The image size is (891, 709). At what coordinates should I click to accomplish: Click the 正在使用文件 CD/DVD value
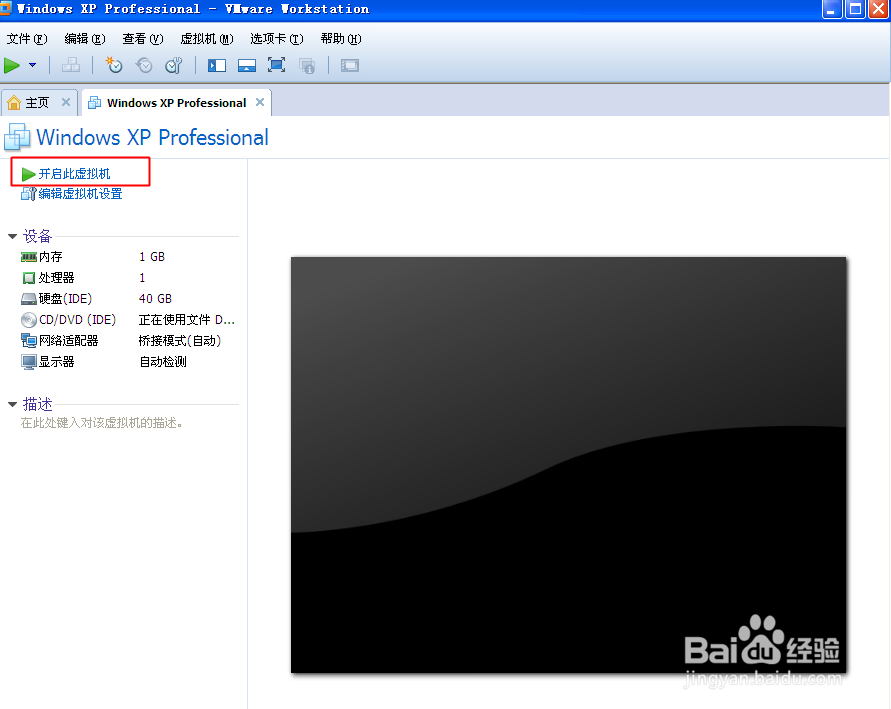click(186, 320)
